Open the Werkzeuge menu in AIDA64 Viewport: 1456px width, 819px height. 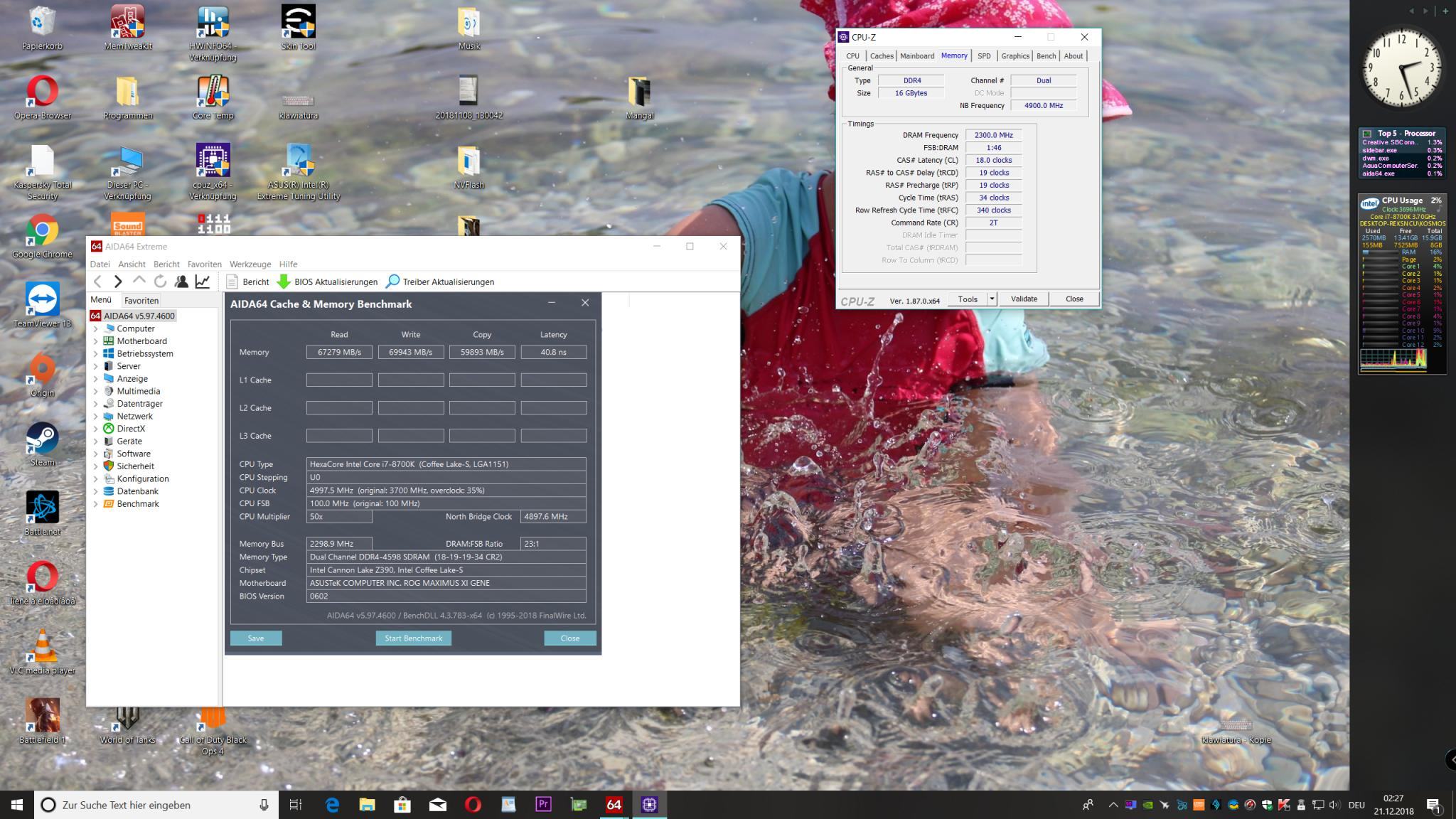click(250, 264)
